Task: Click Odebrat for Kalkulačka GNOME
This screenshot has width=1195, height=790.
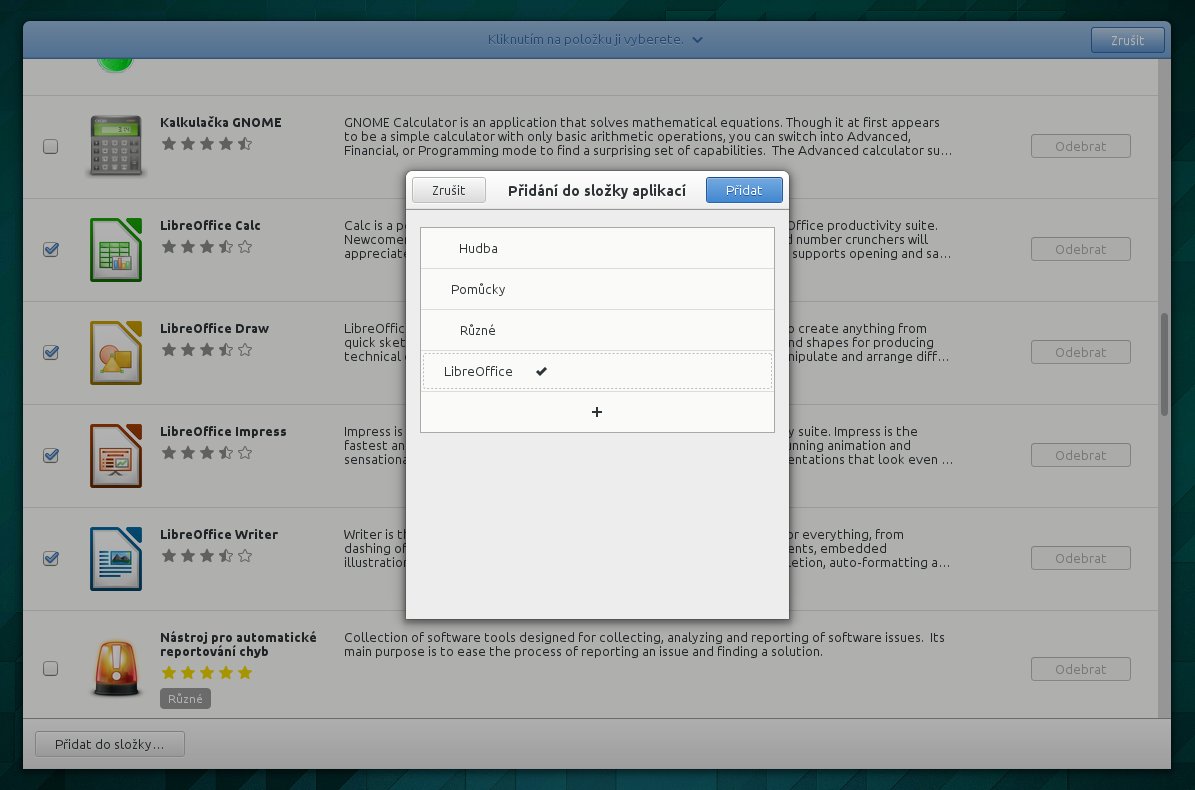Action: coord(1081,146)
